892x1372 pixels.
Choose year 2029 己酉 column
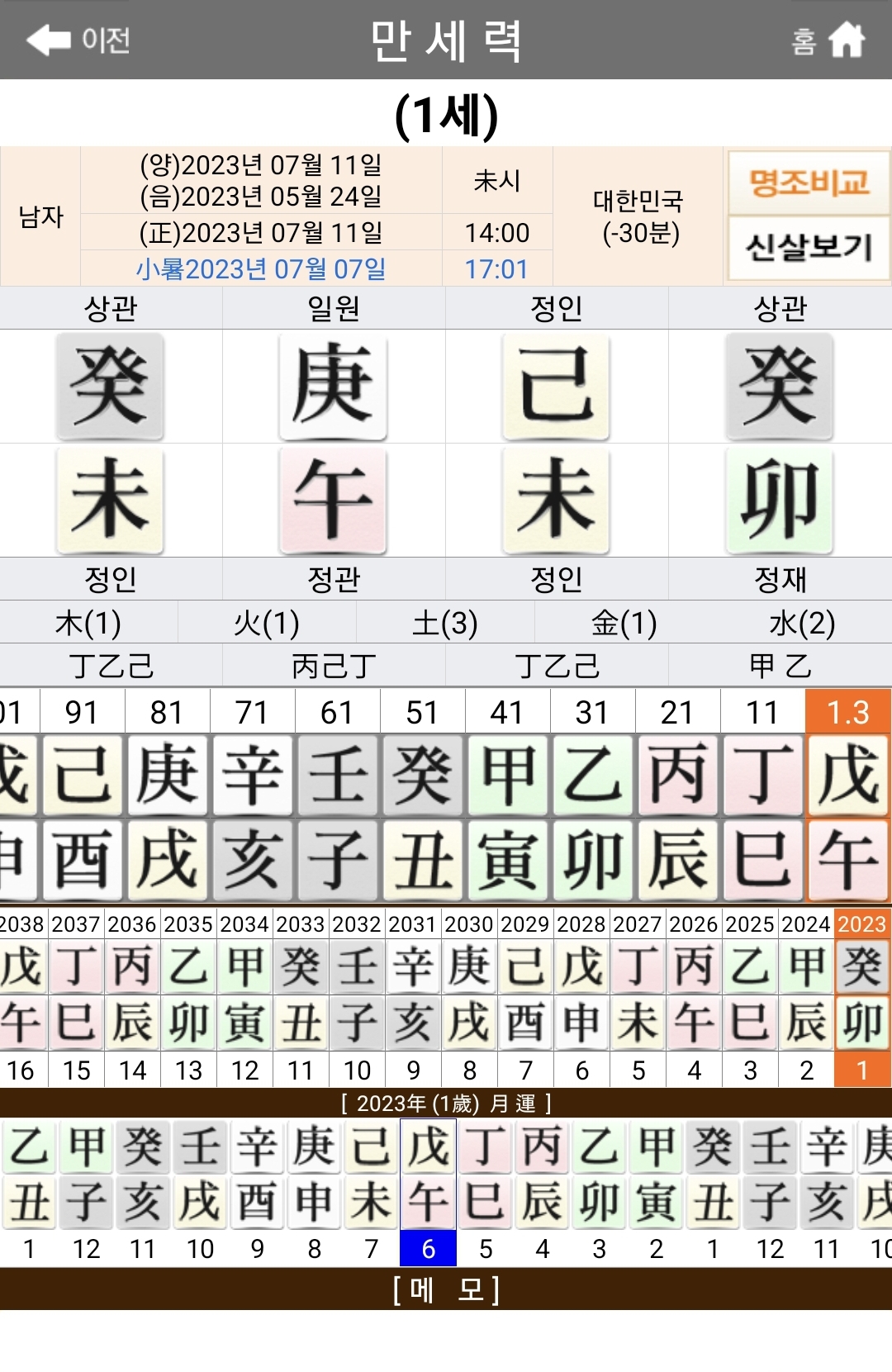[525, 999]
